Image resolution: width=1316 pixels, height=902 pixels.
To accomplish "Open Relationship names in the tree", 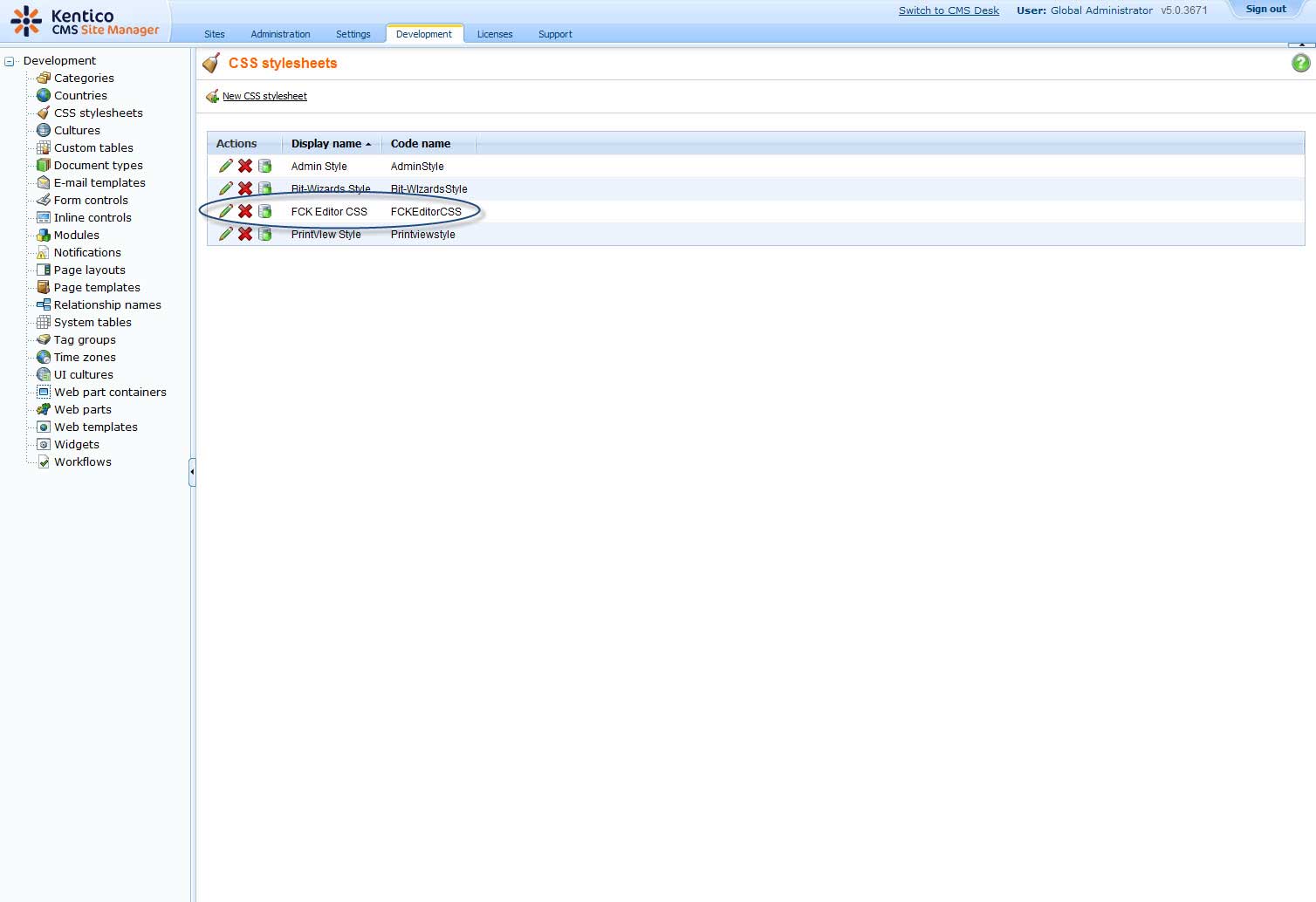I will [x=107, y=304].
